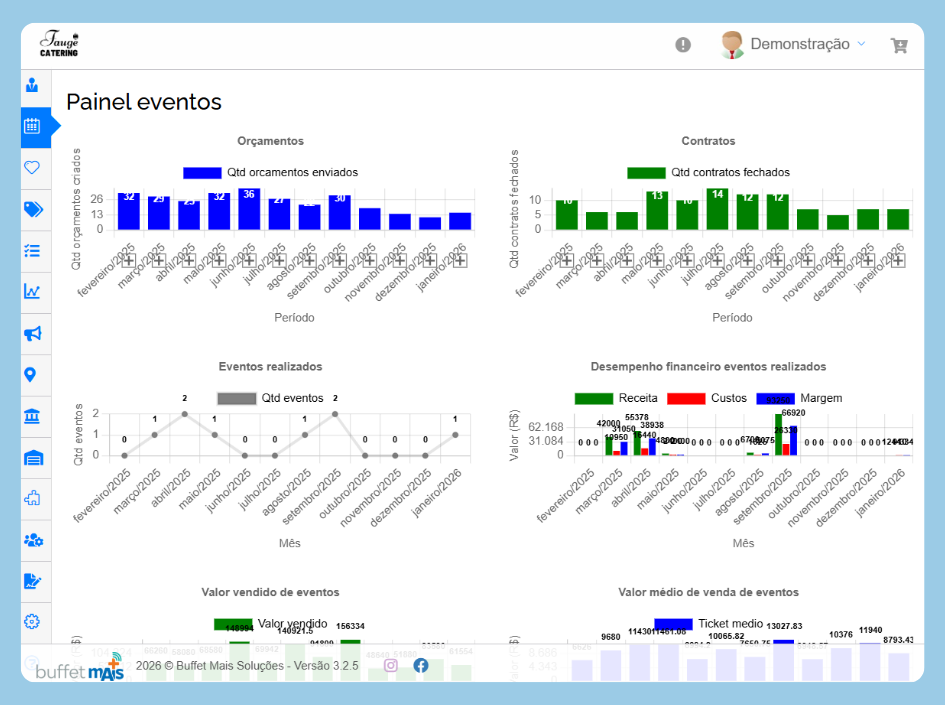The image size is (945, 705).
Task: Click the bank building financial icon
Action: (x=32, y=416)
